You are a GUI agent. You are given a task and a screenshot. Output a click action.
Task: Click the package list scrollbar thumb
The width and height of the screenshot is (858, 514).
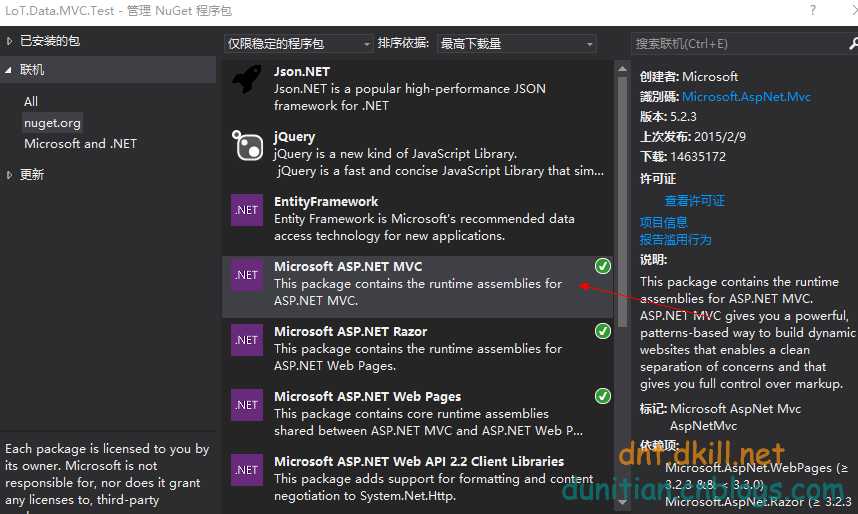pyautogui.click(x=622, y=202)
